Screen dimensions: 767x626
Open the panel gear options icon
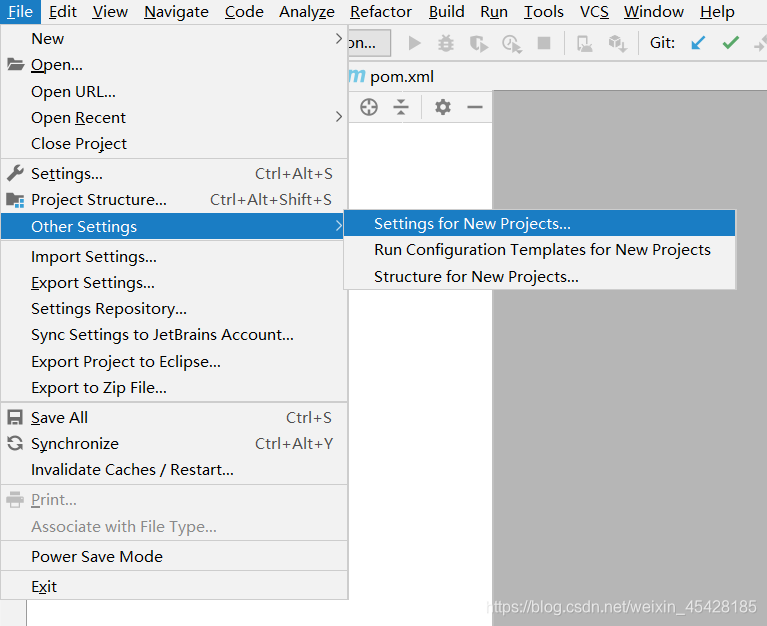443,107
